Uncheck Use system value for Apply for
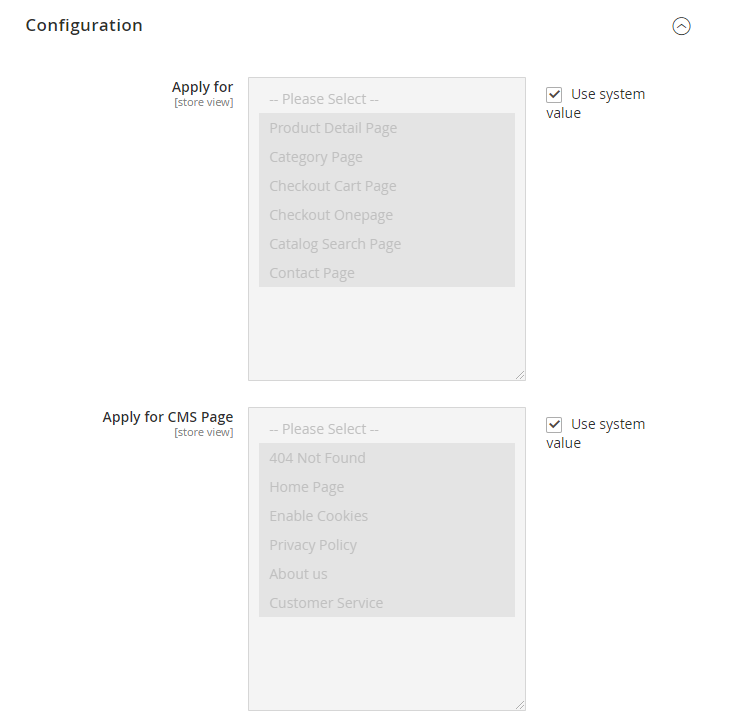 pos(554,95)
